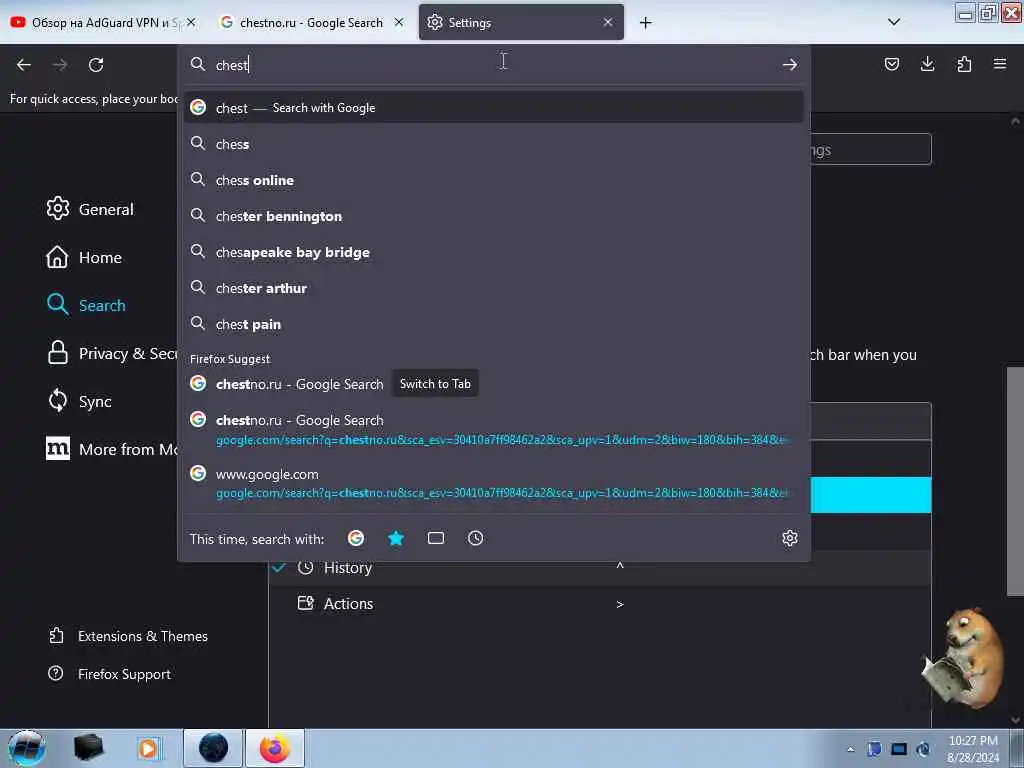1024x768 pixels.
Task: Select the 'chester arthur' suggestion
Action: tap(493, 288)
